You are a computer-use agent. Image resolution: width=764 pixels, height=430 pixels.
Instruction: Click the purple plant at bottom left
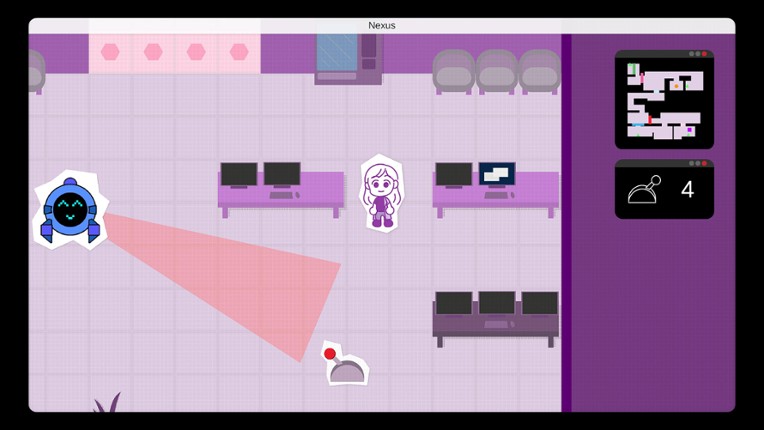(x=106, y=403)
